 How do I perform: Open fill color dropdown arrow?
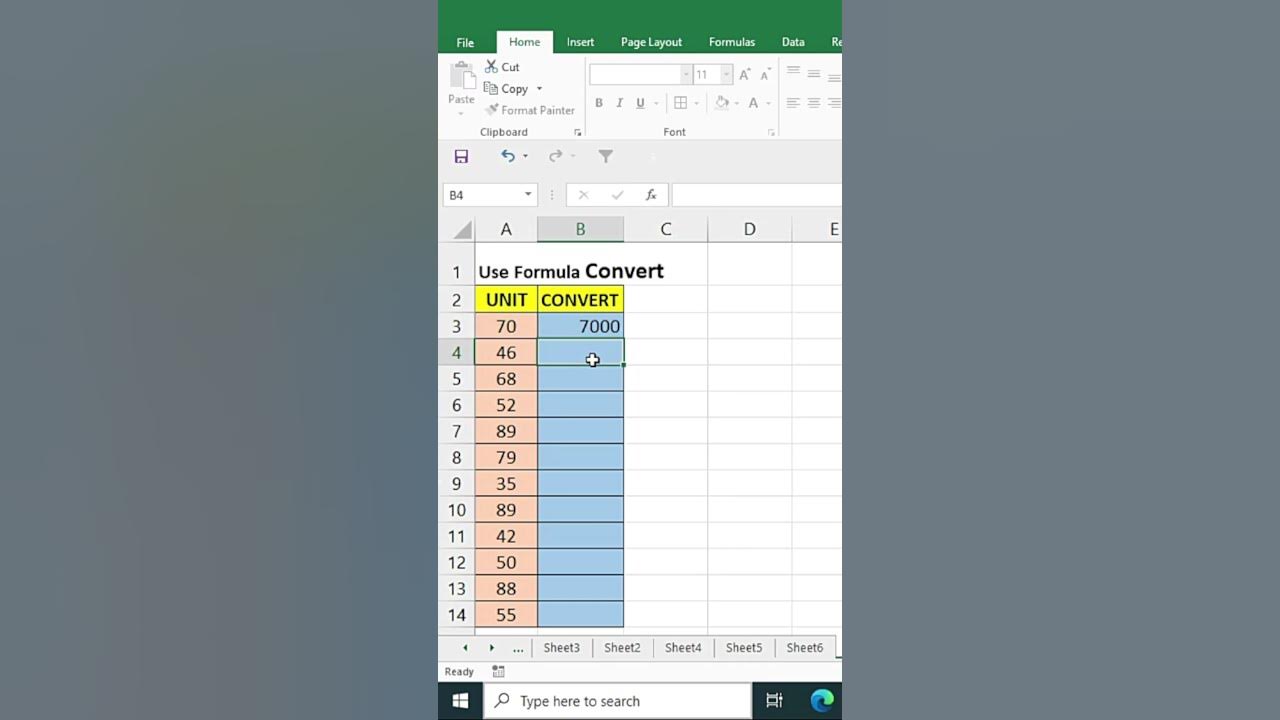coord(736,103)
